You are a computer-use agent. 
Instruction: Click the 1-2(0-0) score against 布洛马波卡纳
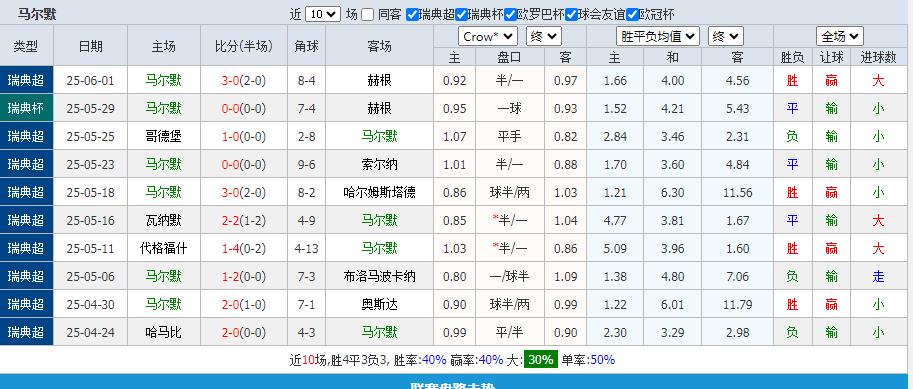[243, 276]
